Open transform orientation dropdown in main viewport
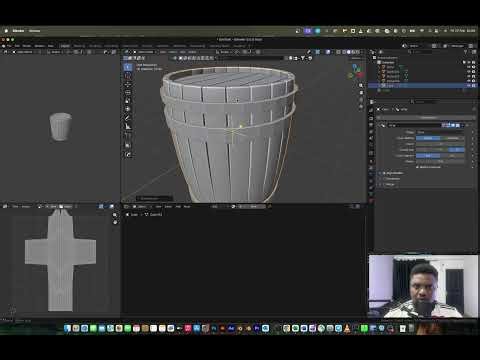The height and width of the screenshot is (360, 480). pos(224,52)
